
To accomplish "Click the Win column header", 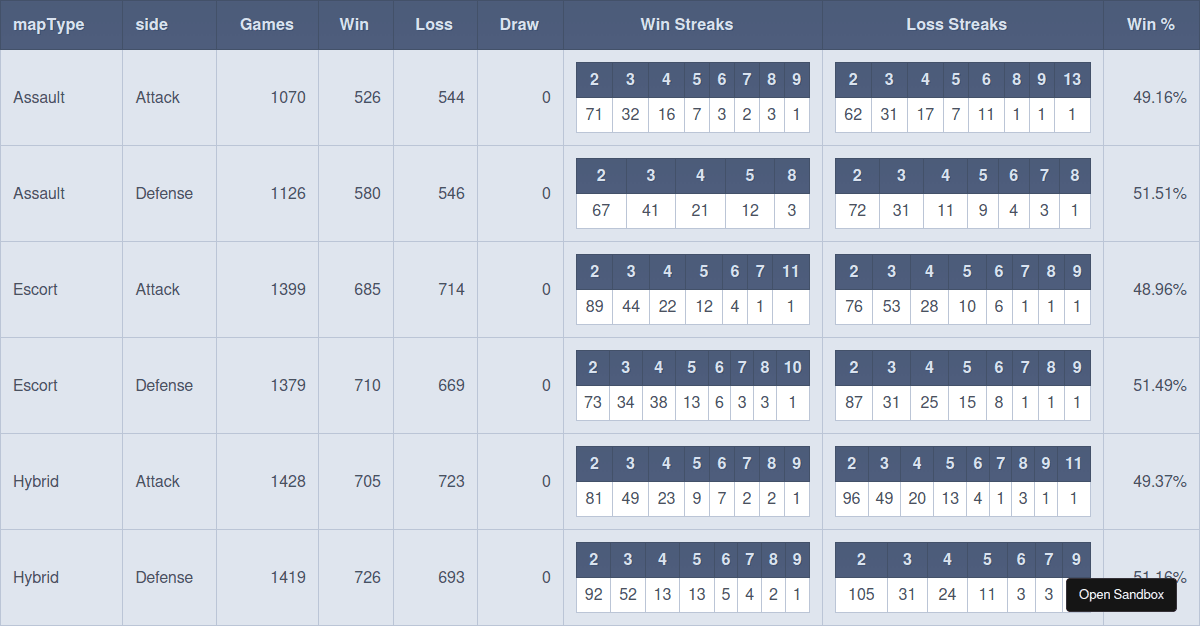I will (354, 24).
